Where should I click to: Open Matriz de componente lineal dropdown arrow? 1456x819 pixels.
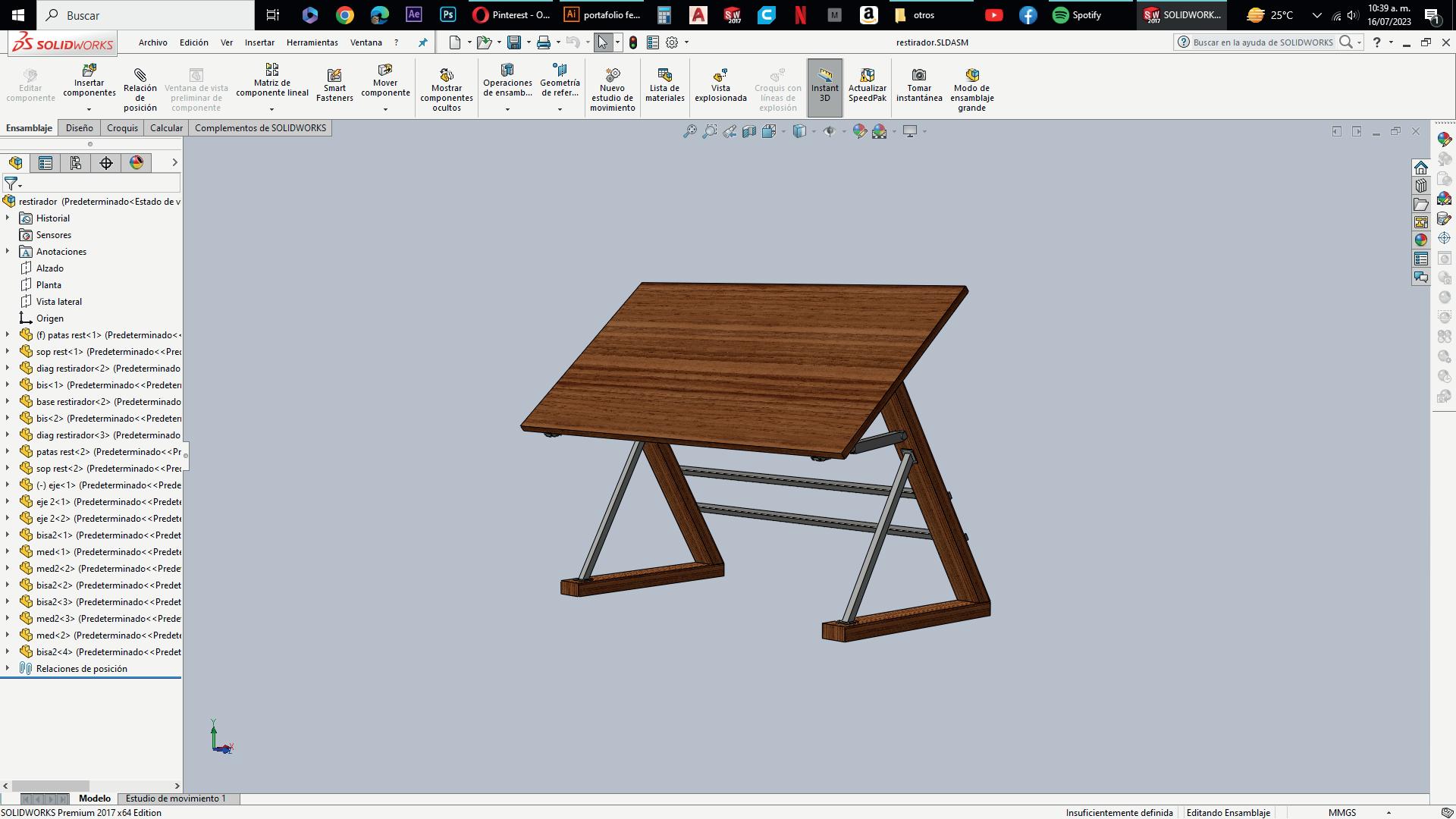coord(271,109)
